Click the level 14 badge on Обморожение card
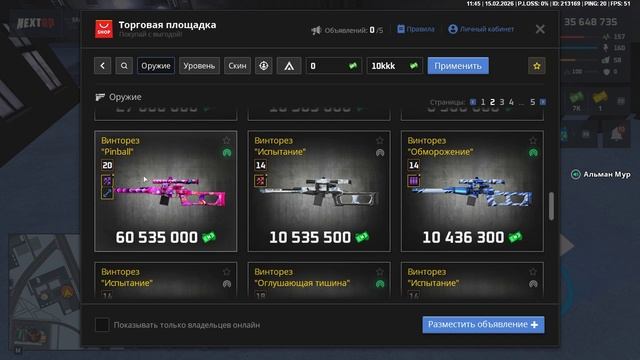This screenshot has width=640, height=360. 413,165
